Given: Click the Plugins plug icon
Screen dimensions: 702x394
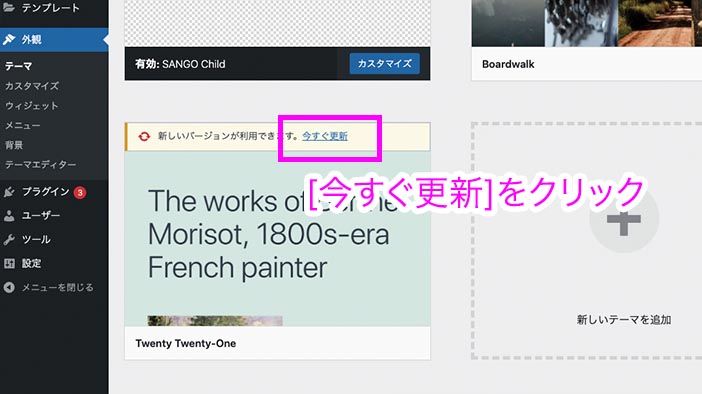Looking at the screenshot, I should (9, 193).
